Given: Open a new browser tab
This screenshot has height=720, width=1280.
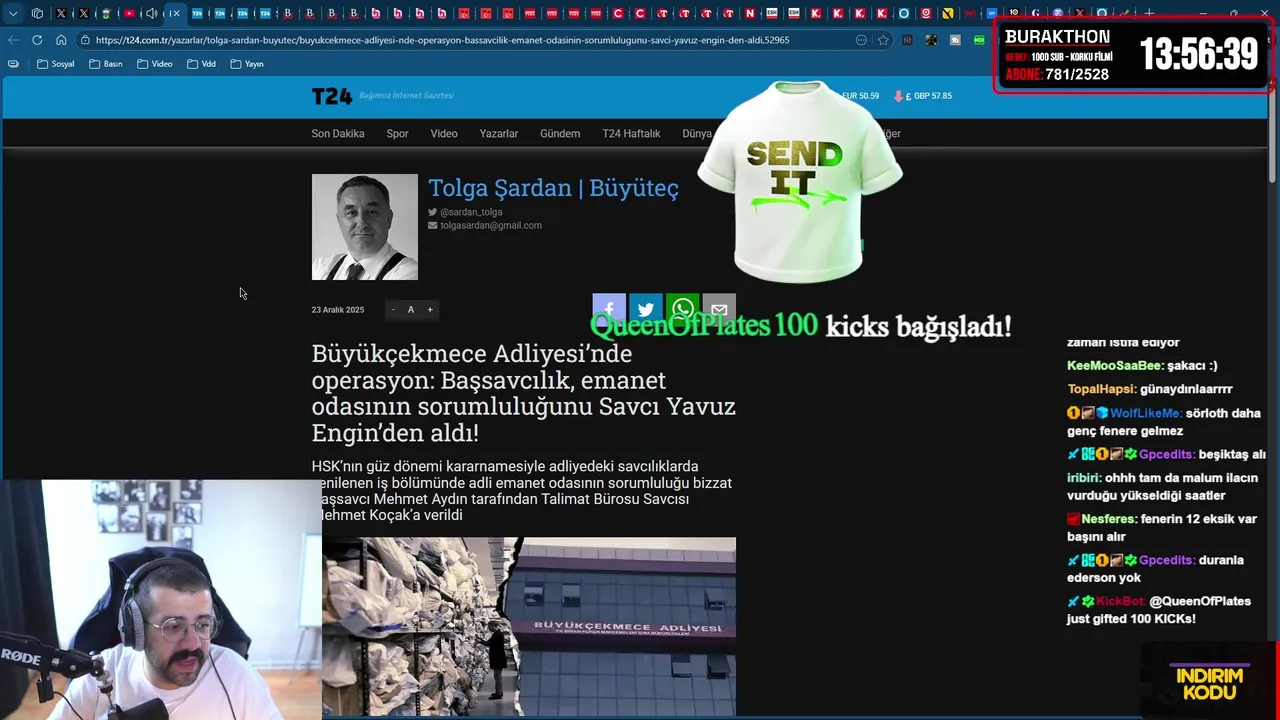Looking at the screenshot, I should (x=1148, y=13).
